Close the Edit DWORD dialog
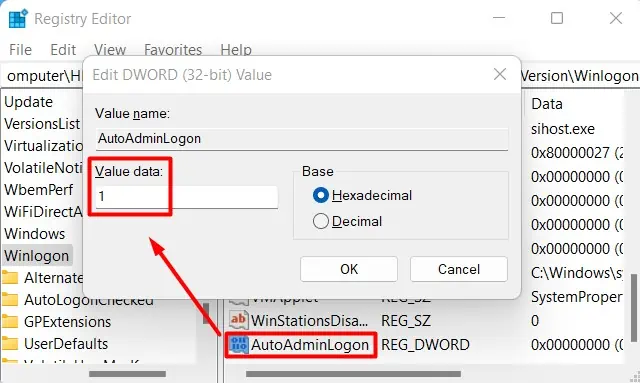 click(500, 74)
